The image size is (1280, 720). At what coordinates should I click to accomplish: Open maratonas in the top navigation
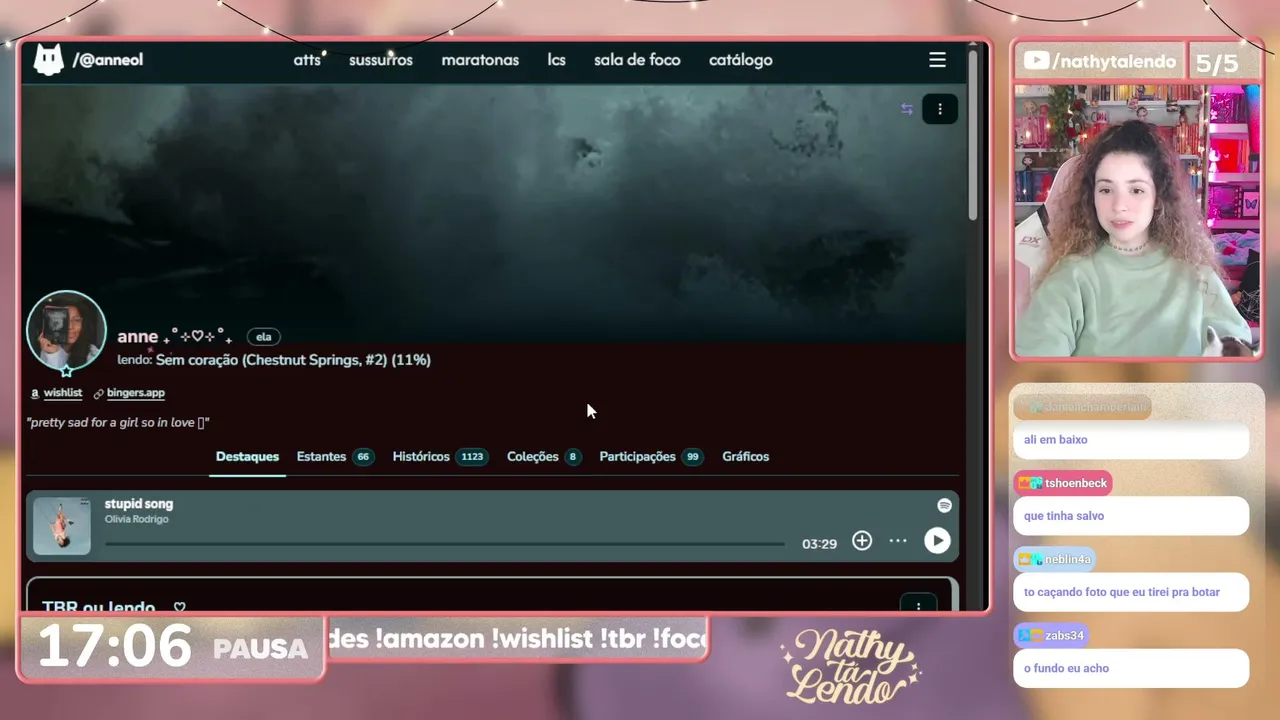coord(480,60)
